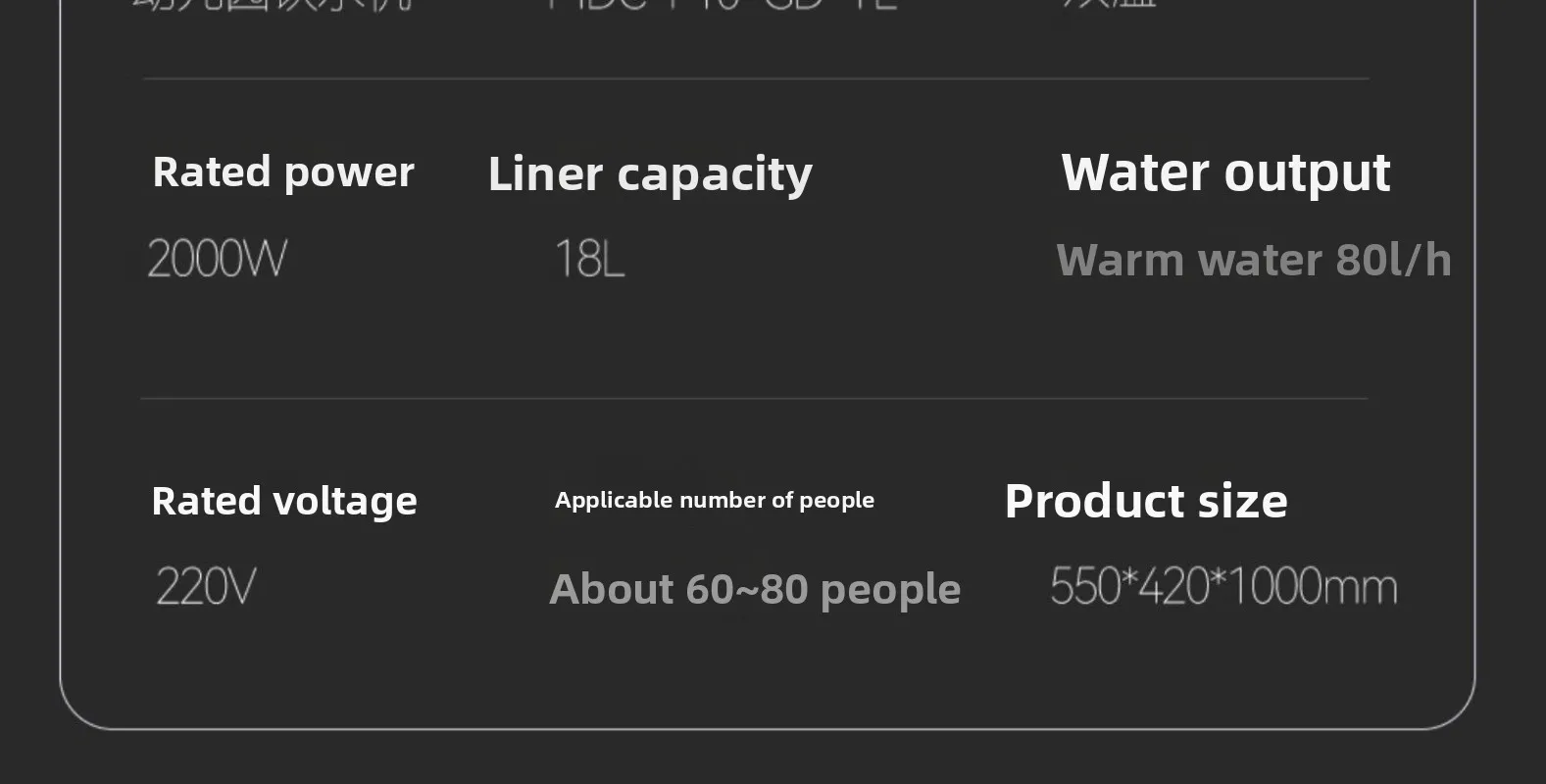Select the Warm water 80l/h text
This screenshot has height=784, width=1546.
pos(1253,261)
